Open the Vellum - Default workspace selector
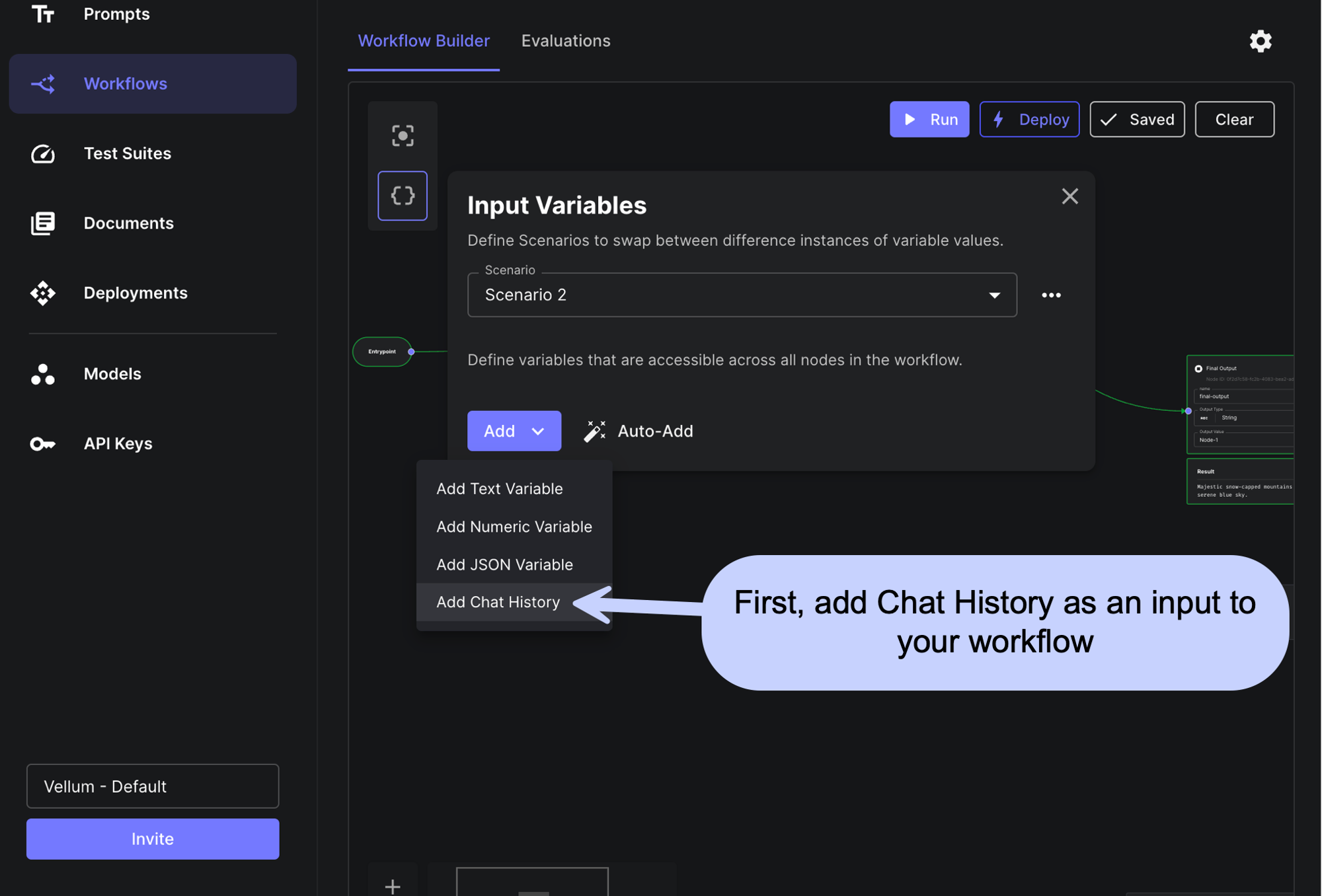The image size is (1322, 896). click(x=153, y=786)
